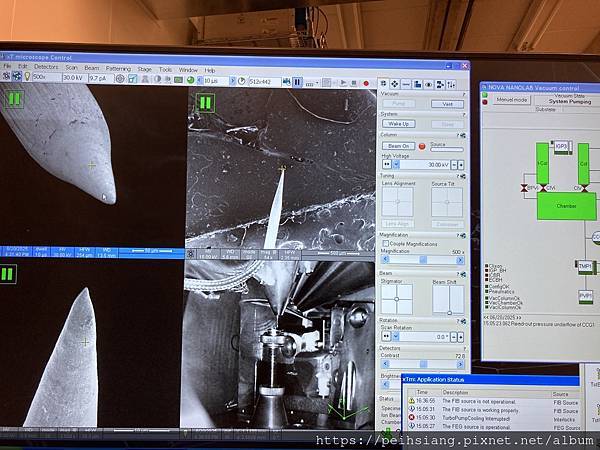Image resolution: width=600 pixels, height=450 pixels.
Task: Click pause indicator in bottom-left quad
Action: click(x=8, y=274)
